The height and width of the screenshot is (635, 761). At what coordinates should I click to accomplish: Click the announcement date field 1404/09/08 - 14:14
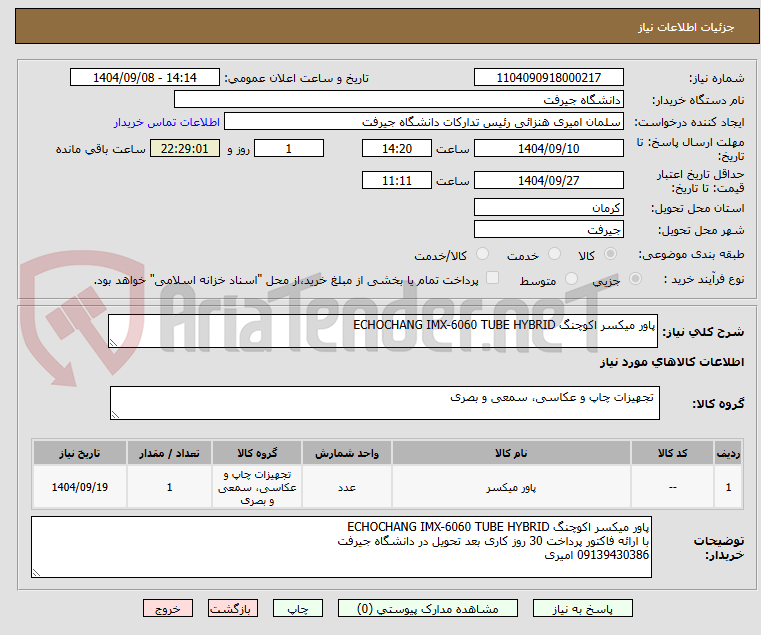coord(145,78)
